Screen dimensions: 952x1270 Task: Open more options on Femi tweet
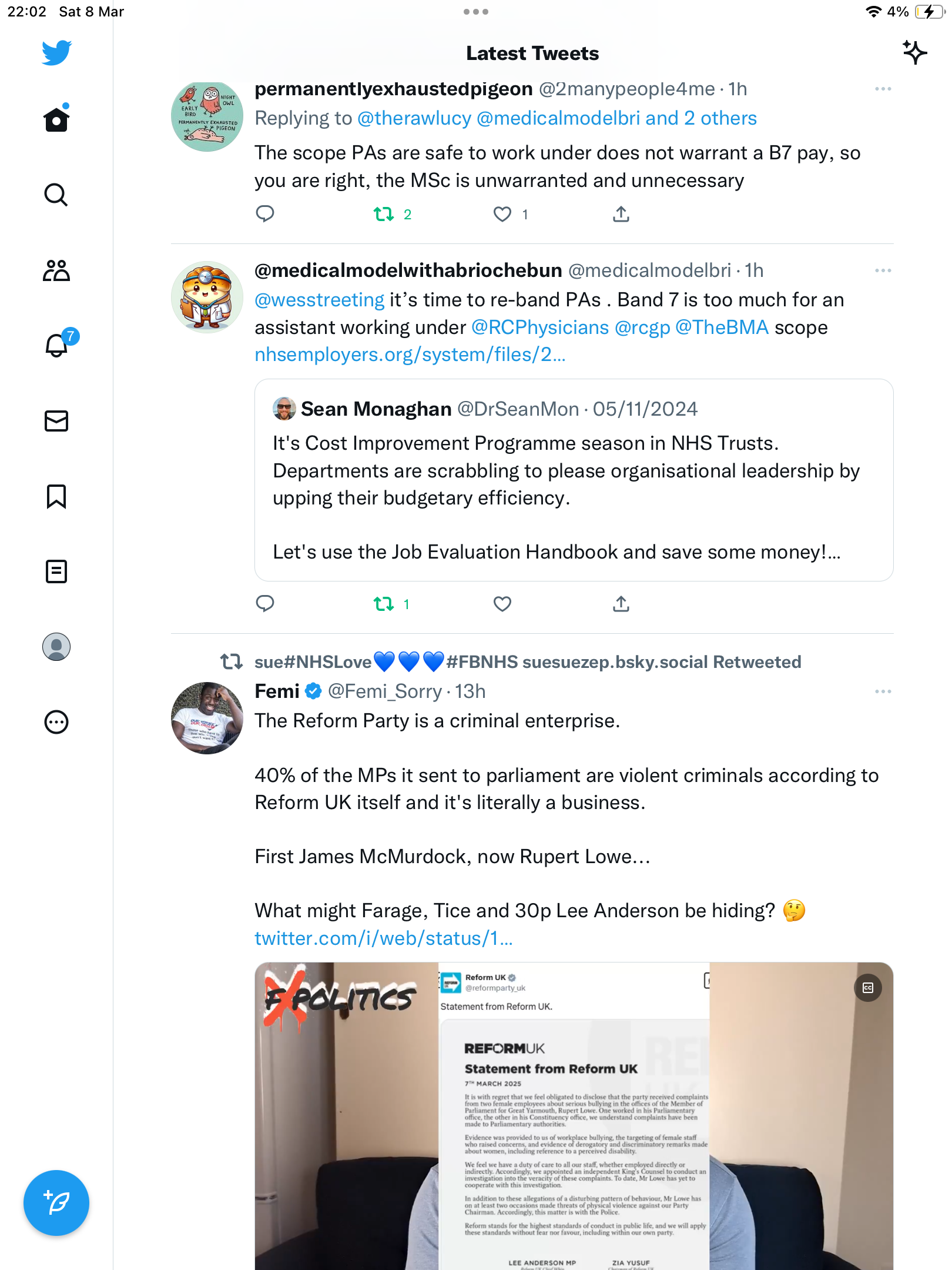tap(883, 691)
